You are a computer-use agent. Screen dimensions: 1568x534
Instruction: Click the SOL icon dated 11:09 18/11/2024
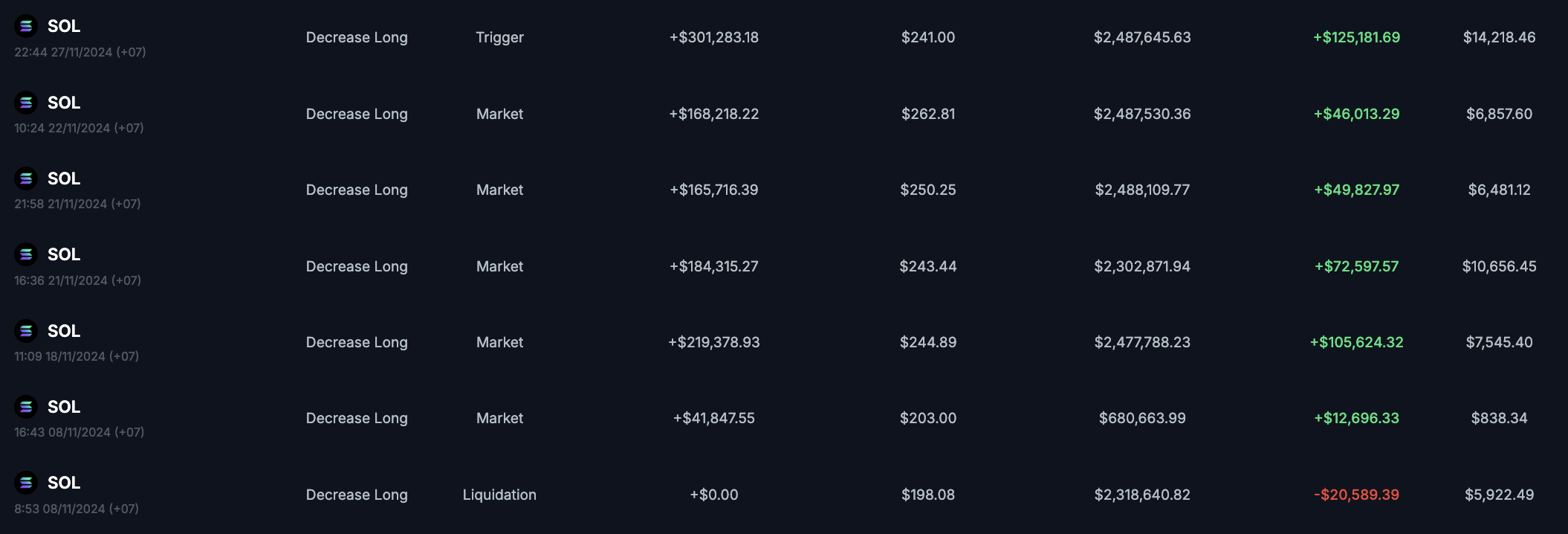[x=26, y=330]
